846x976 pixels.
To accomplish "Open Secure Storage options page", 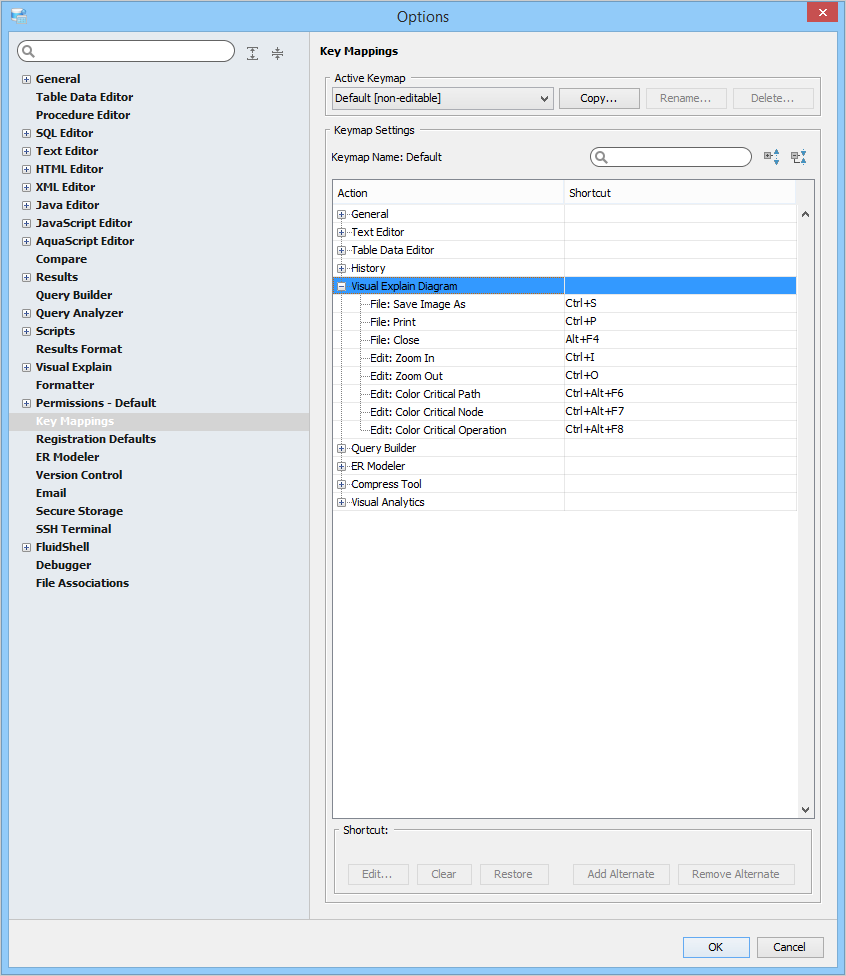I will (79, 511).
